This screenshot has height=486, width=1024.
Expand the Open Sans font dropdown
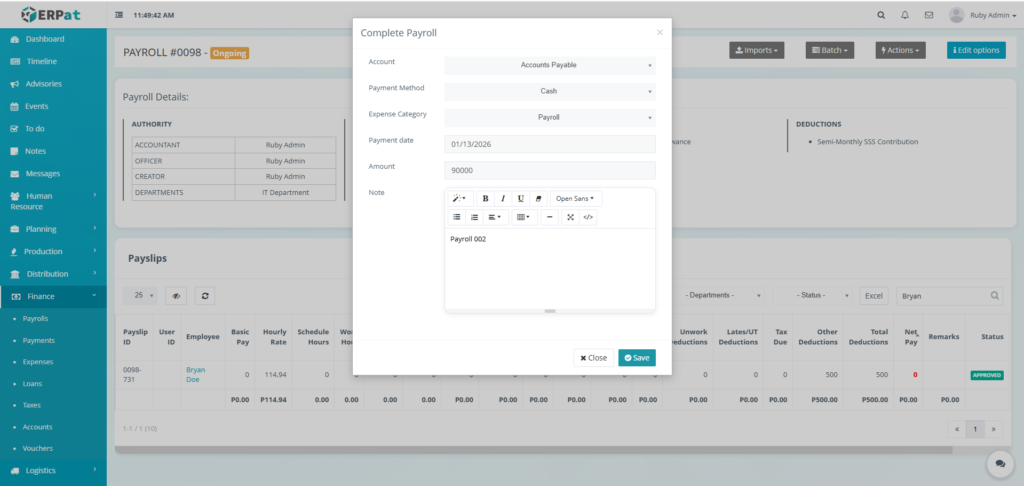coord(575,198)
